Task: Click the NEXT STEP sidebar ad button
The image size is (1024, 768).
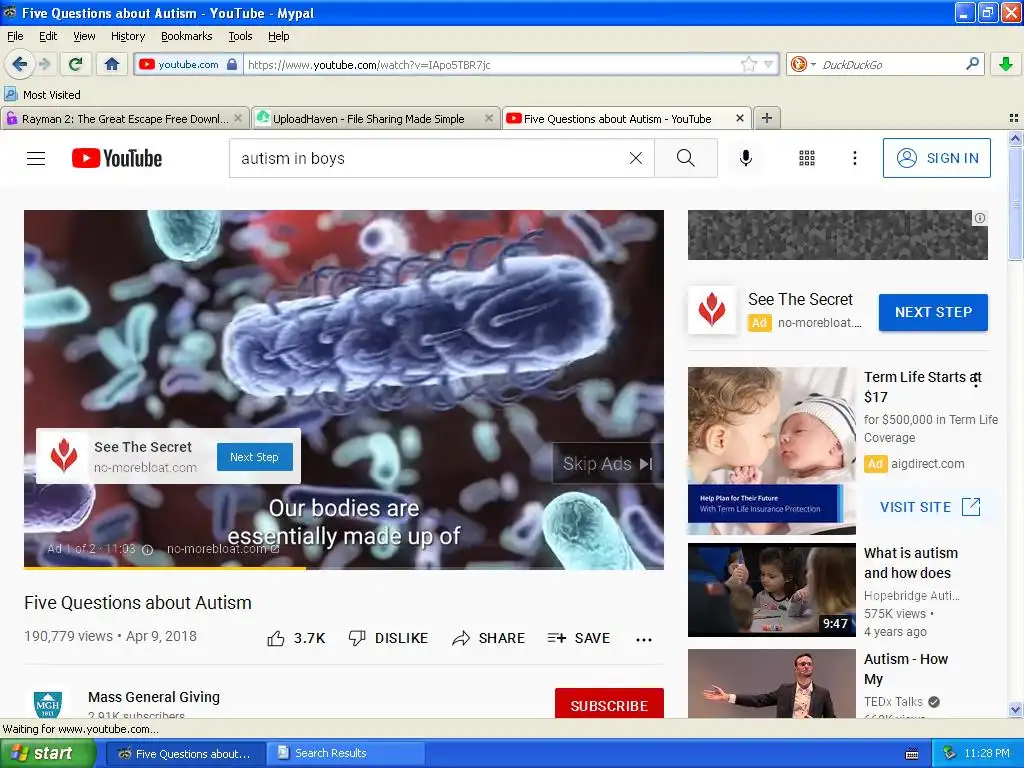Action: click(933, 312)
